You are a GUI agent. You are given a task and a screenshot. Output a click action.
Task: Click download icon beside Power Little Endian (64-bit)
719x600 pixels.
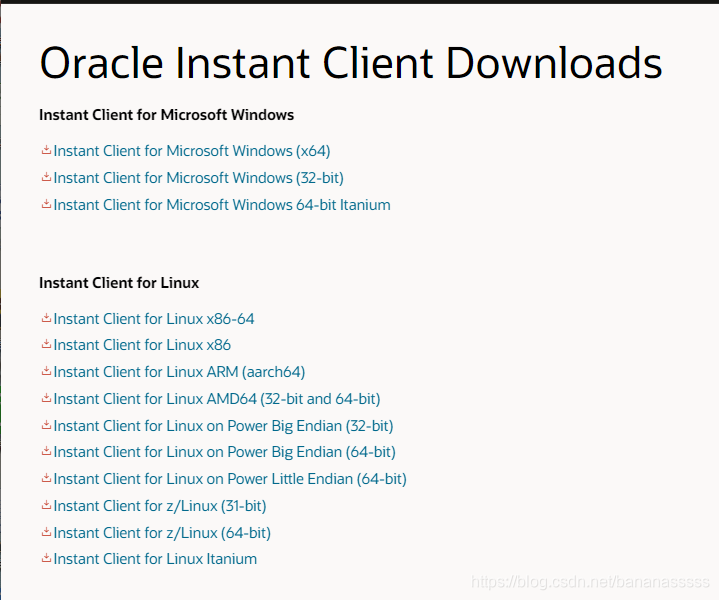tap(46, 478)
